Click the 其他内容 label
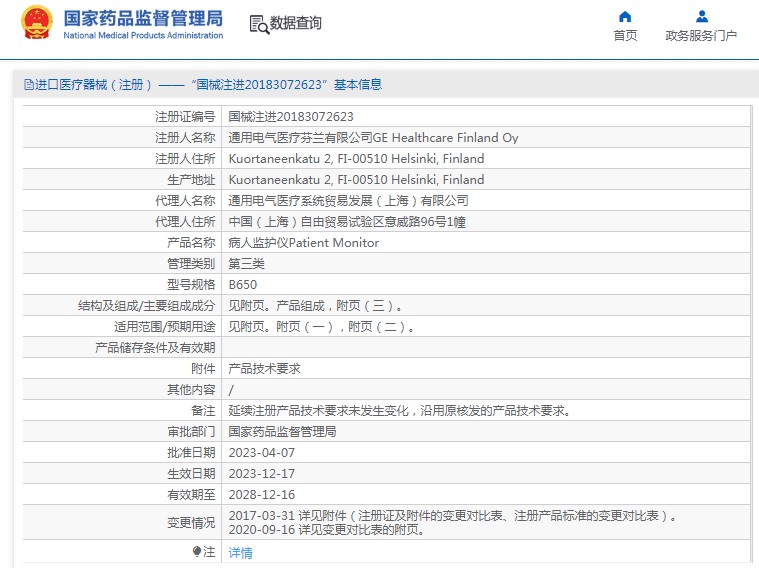Image resolution: width=759 pixels, height=568 pixels. 191,390
